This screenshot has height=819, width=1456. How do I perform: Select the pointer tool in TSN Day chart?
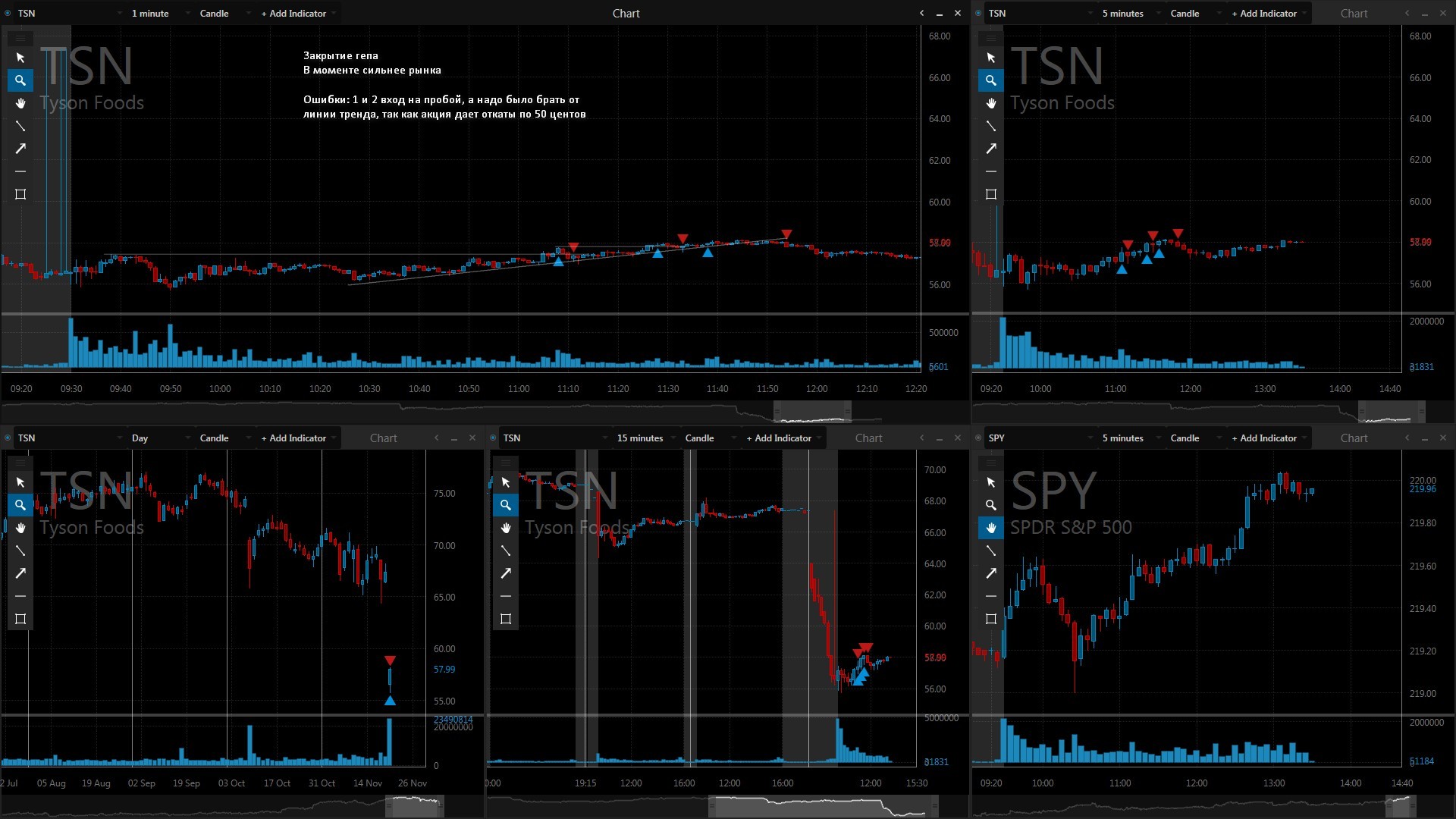coord(20,482)
